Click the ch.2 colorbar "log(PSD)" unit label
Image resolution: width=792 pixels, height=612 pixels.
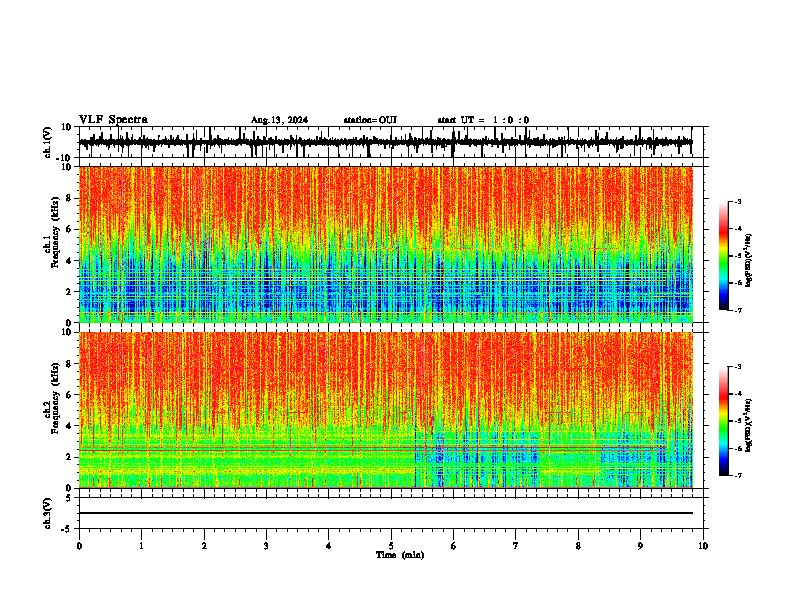(749, 425)
